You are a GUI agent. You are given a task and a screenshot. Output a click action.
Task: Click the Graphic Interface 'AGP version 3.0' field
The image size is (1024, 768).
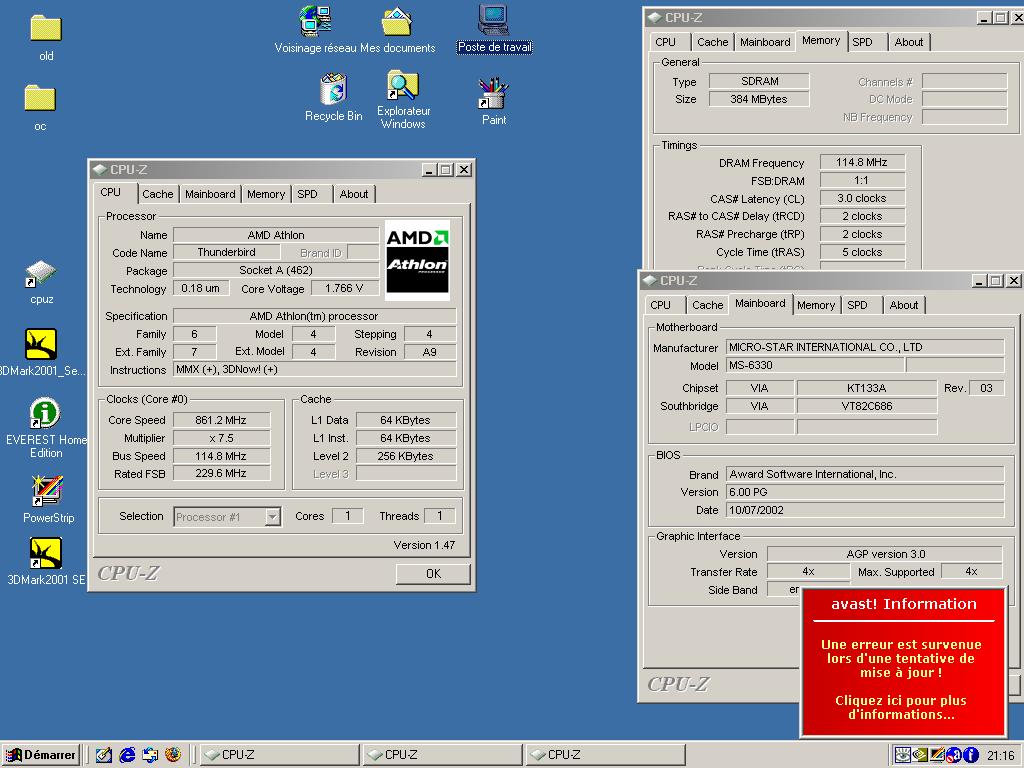click(x=885, y=554)
